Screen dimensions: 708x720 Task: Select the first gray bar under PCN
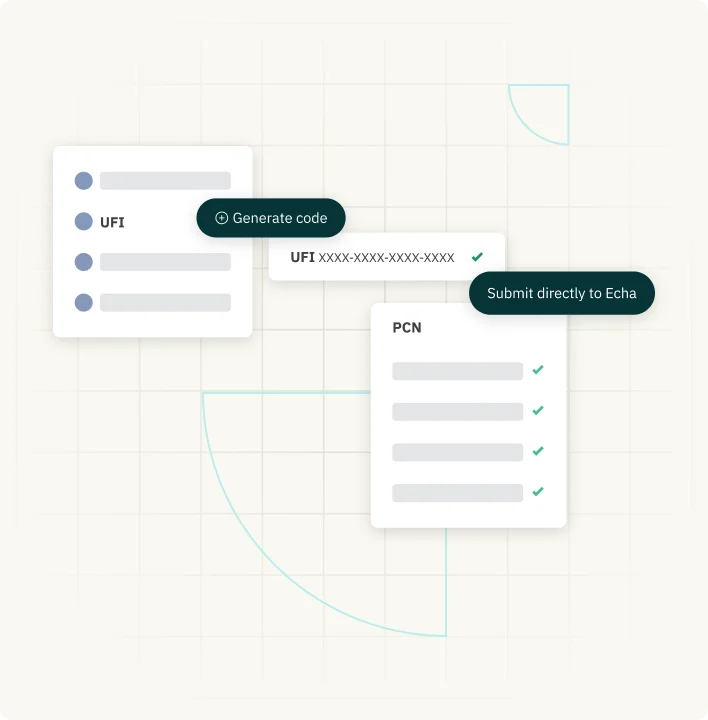[x=457, y=371]
